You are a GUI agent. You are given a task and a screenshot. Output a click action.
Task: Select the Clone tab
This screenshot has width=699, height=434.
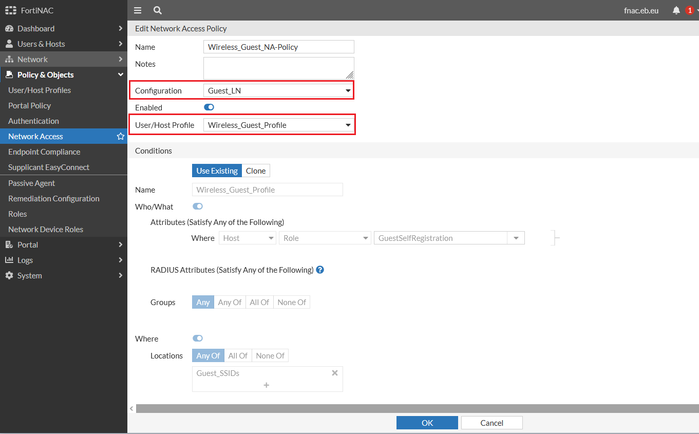tap(256, 171)
